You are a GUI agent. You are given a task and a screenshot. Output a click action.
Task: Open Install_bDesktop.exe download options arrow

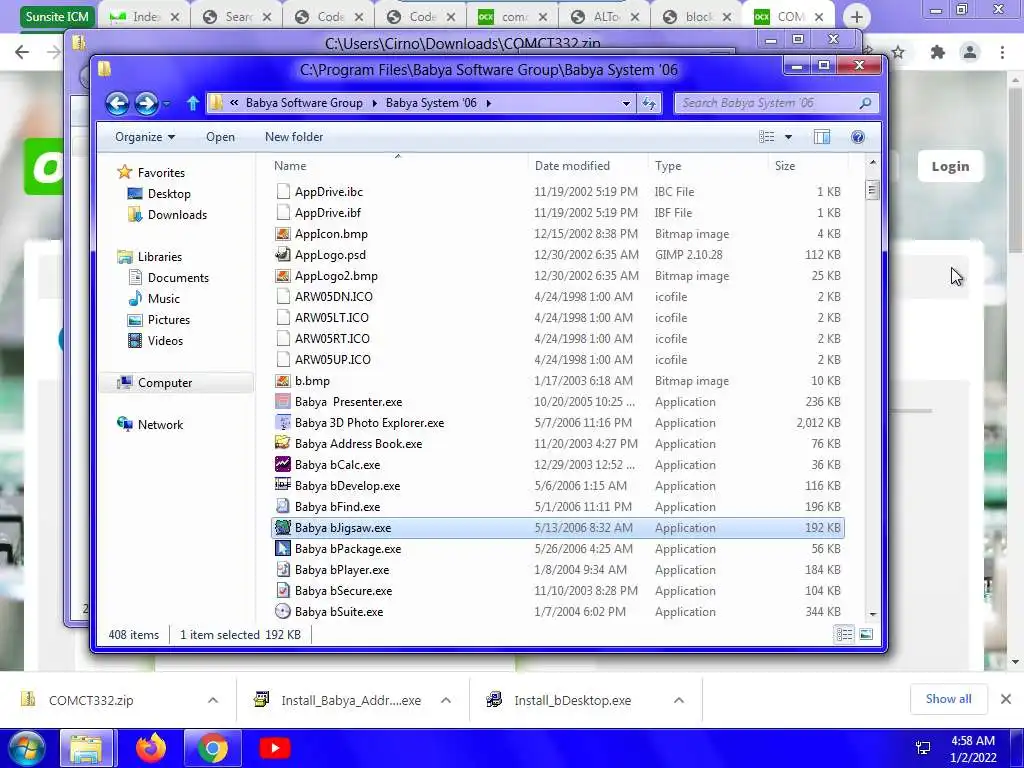(x=679, y=700)
